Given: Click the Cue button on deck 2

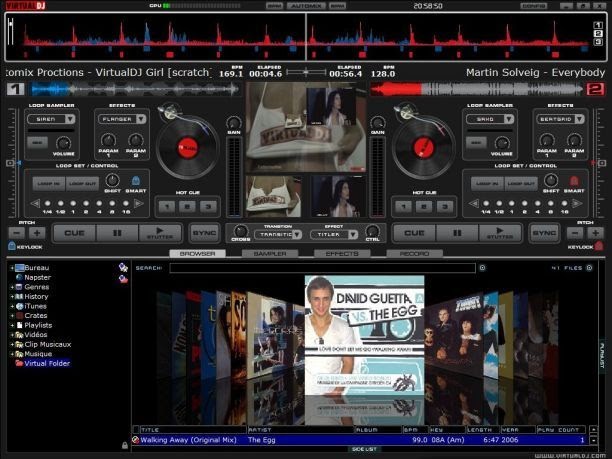Looking at the screenshot, I should pyautogui.click(x=414, y=233).
